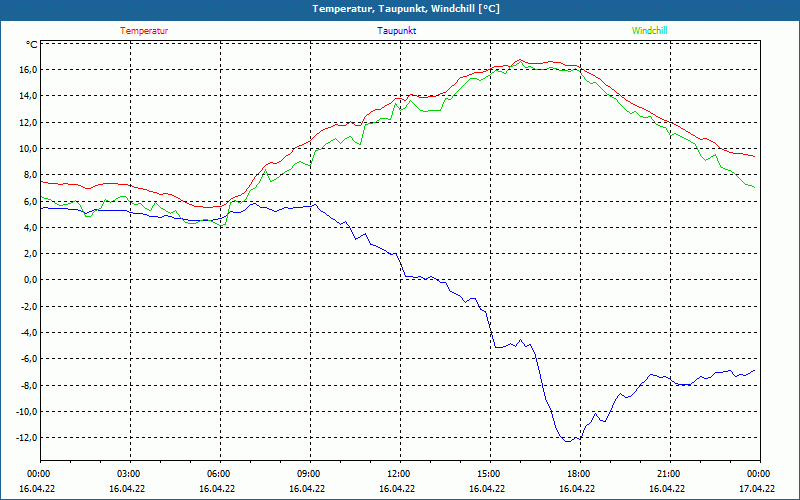Click the 8,0 y-axis value
Screen dimensions: 800x500
coord(30,175)
